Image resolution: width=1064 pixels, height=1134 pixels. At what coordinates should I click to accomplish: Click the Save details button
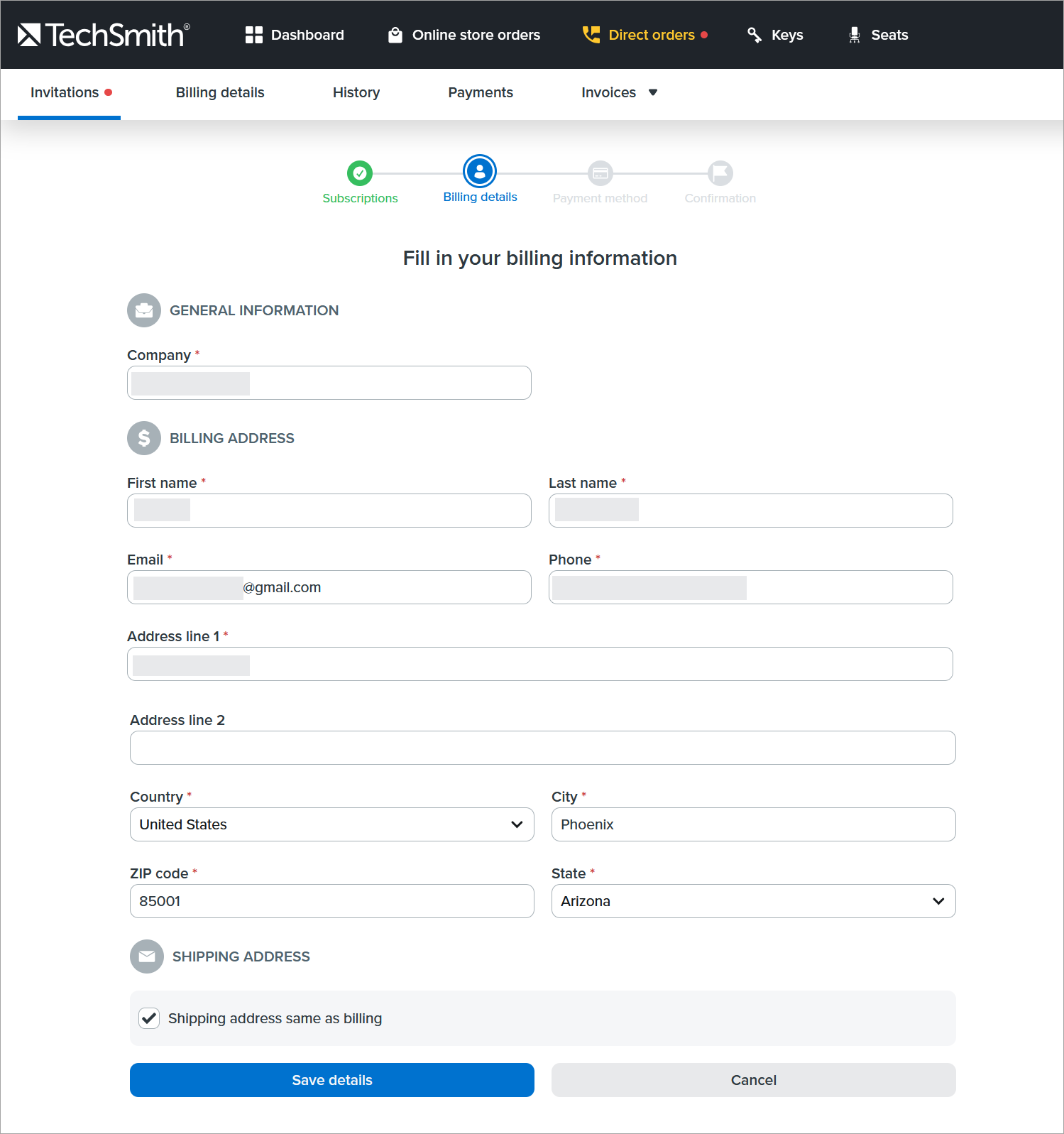(332, 1080)
